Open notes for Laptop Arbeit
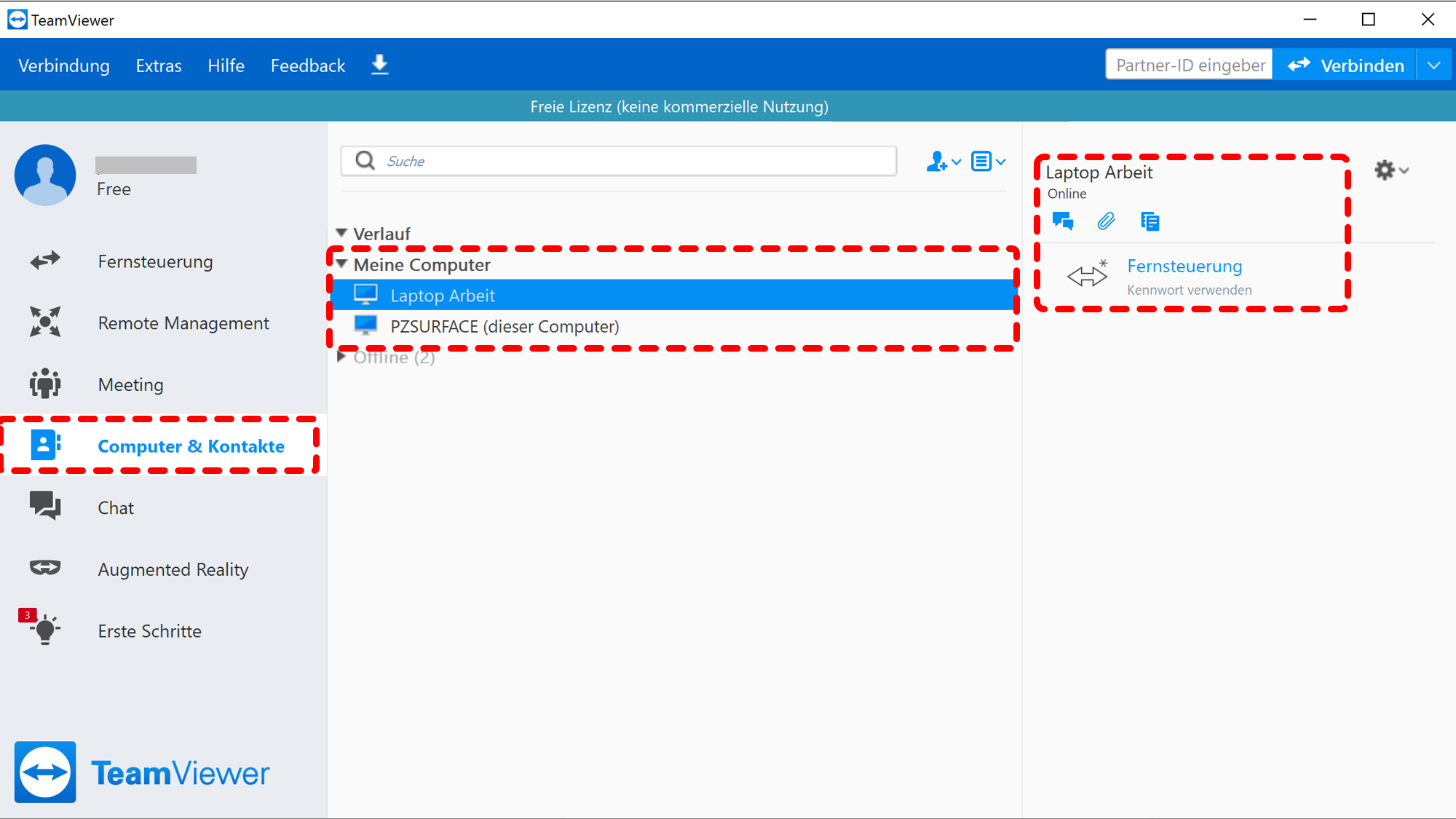The image size is (1456, 819). click(x=1150, y=221)
